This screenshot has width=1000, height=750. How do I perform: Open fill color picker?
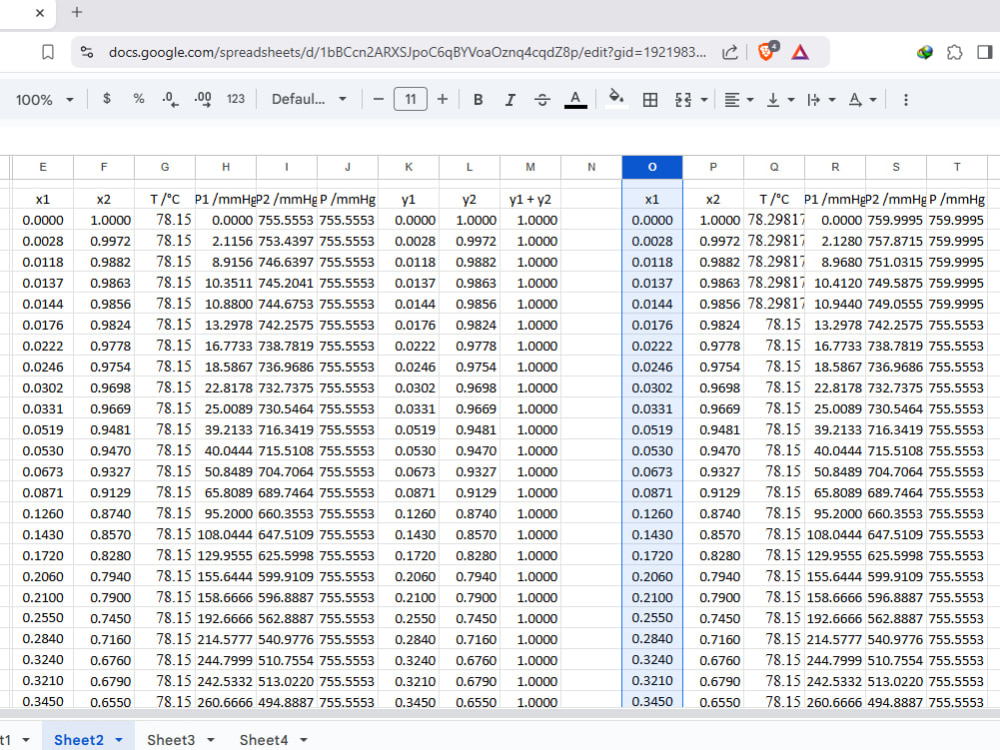pyautogui.click(x=616, y=99)
